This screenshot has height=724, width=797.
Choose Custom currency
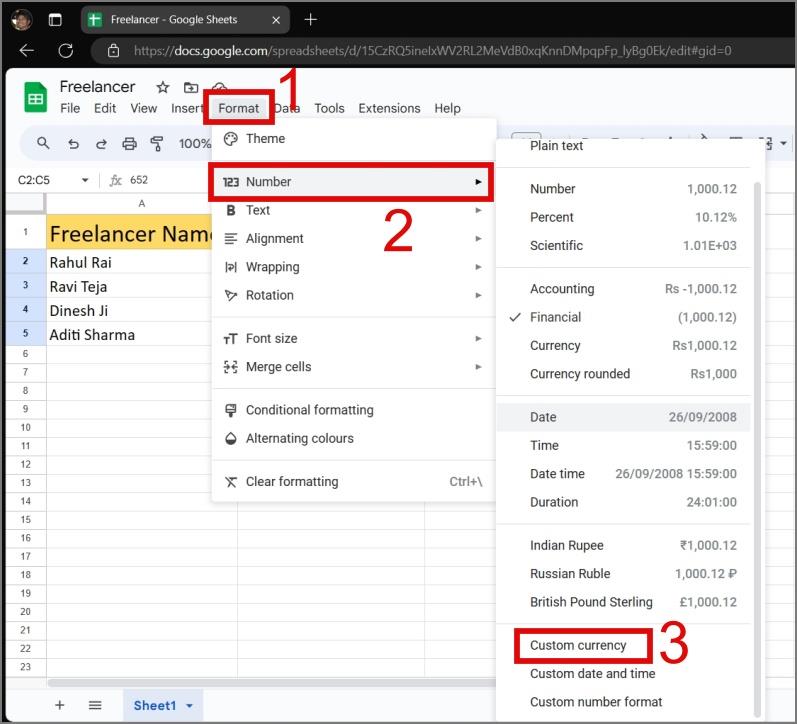point(623,645)
